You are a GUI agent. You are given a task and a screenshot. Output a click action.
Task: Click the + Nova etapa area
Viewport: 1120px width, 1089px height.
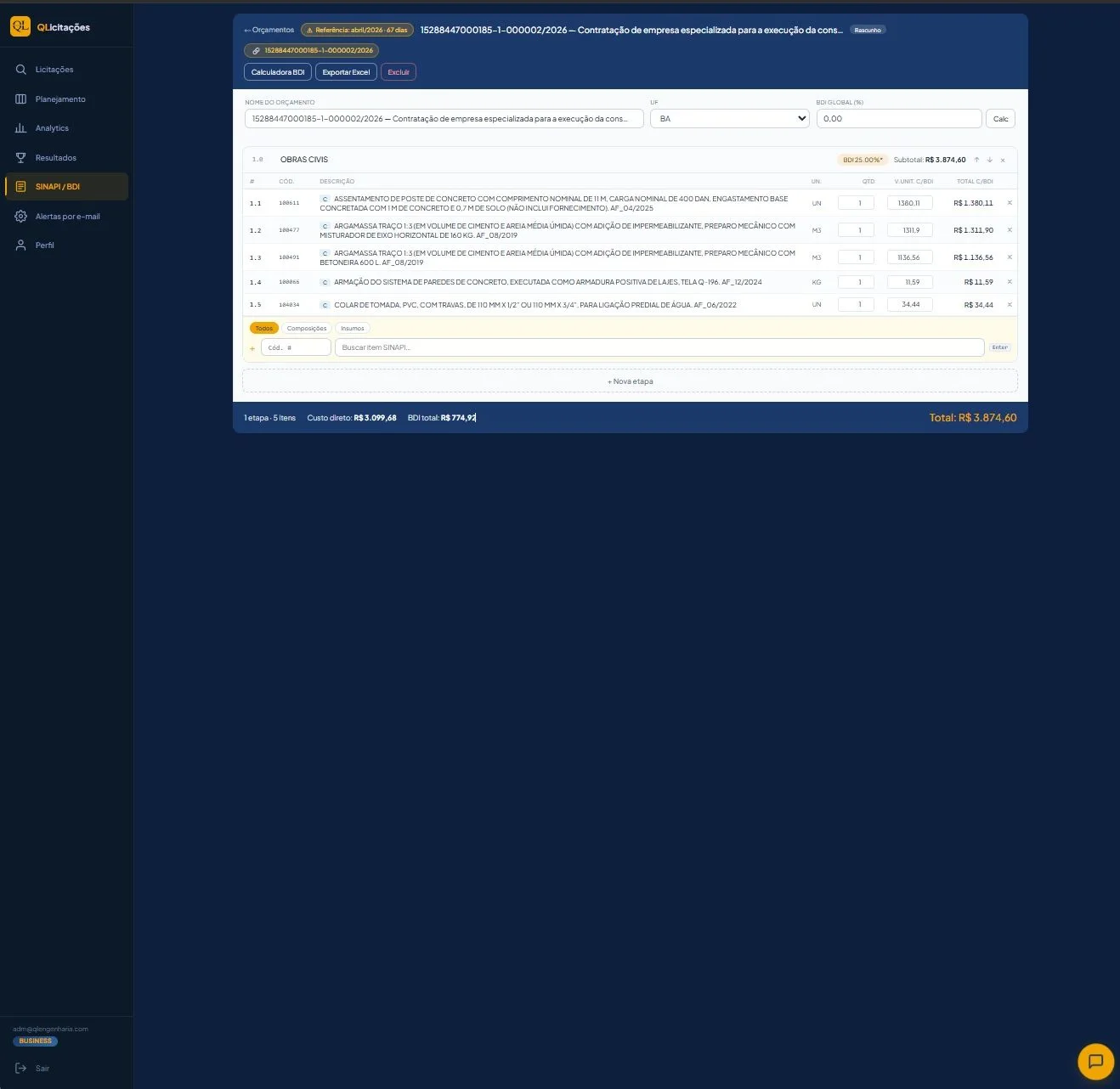(630, 381)
